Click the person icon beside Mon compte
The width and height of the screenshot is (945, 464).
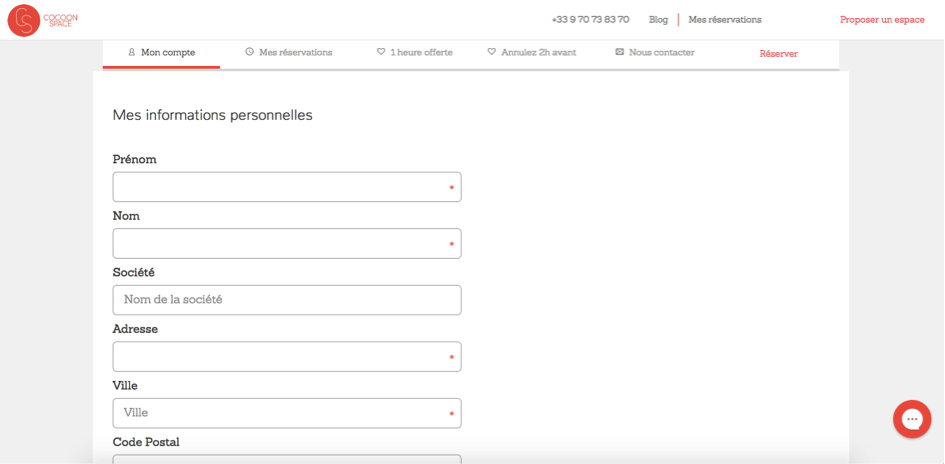pyautogui.click(x=131, y=52)
